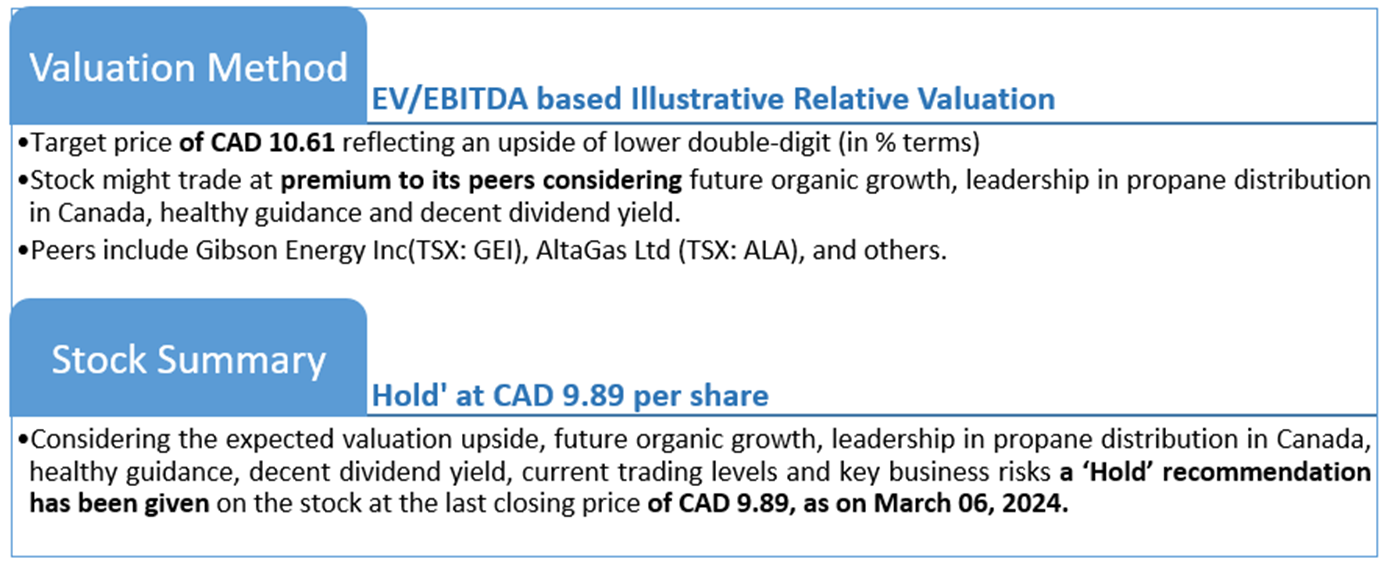Click the Valuation Method blue header box
Viewport: 1389px width, 573px height.
[x=188, y=68]
